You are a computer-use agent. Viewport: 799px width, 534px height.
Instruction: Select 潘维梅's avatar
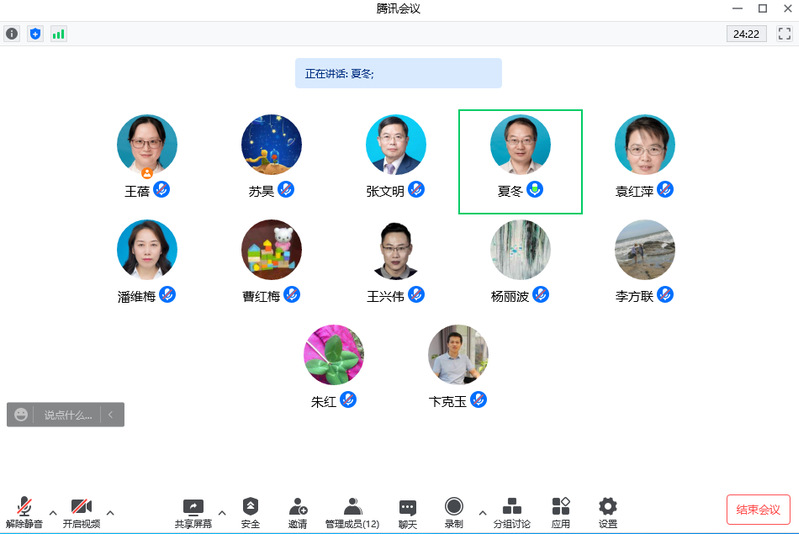tap(147, 250)
